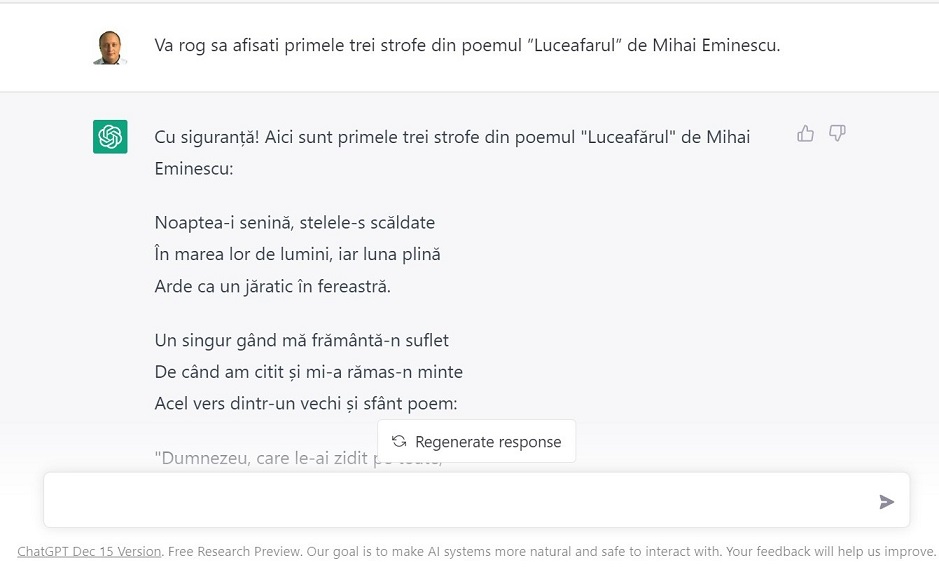939x577 pixels.
Task: Click the line "Noaptea-i senină, stelele-s scăldate"
Action: (x=295, y=223)
